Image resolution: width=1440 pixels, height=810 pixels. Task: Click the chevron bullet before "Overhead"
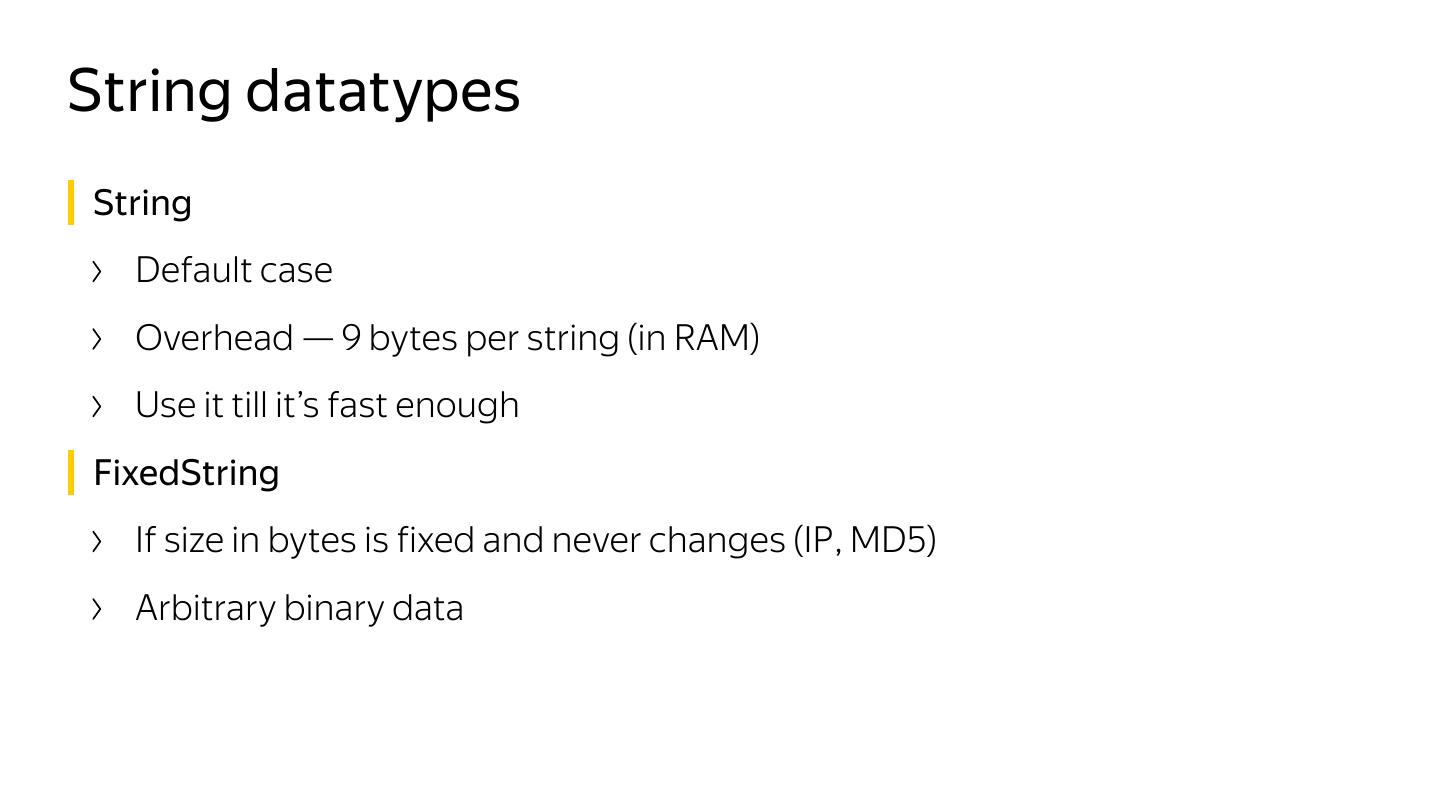(97, 339)
